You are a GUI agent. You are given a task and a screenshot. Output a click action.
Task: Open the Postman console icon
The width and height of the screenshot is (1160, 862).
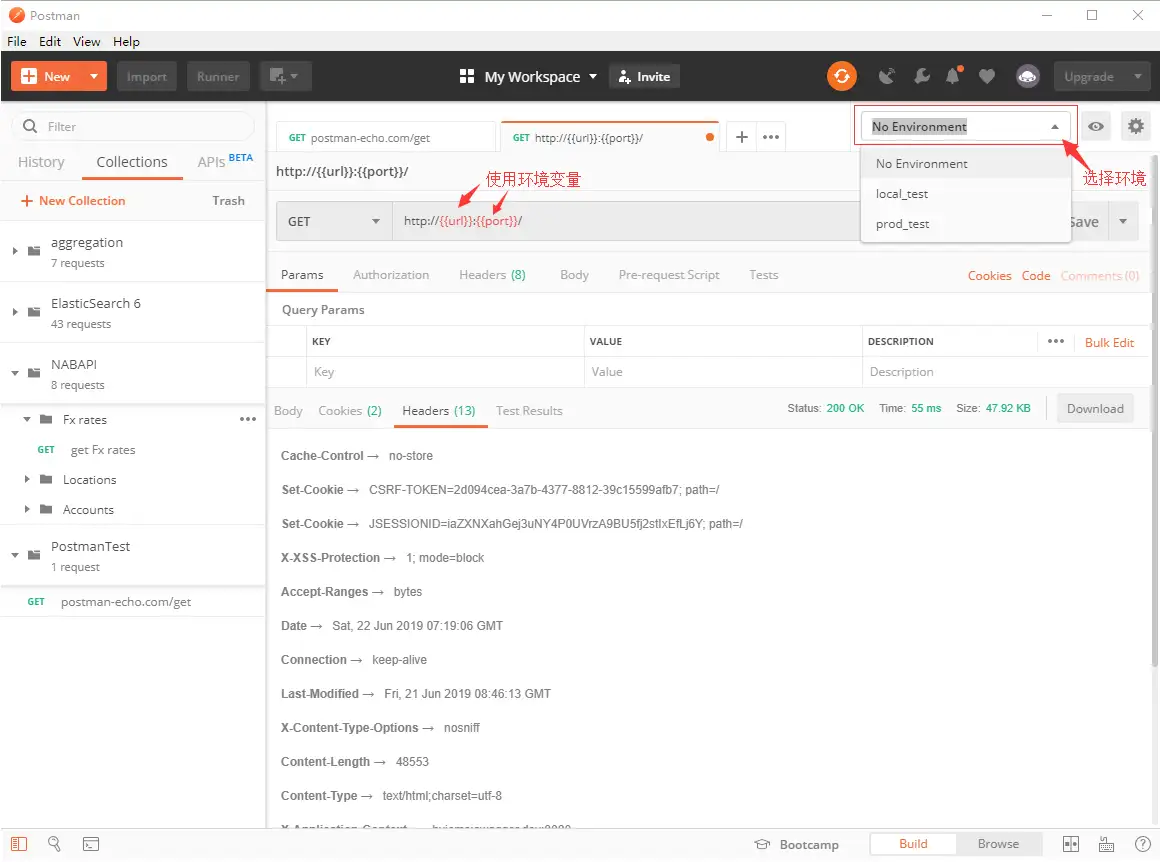pos(90,844)
